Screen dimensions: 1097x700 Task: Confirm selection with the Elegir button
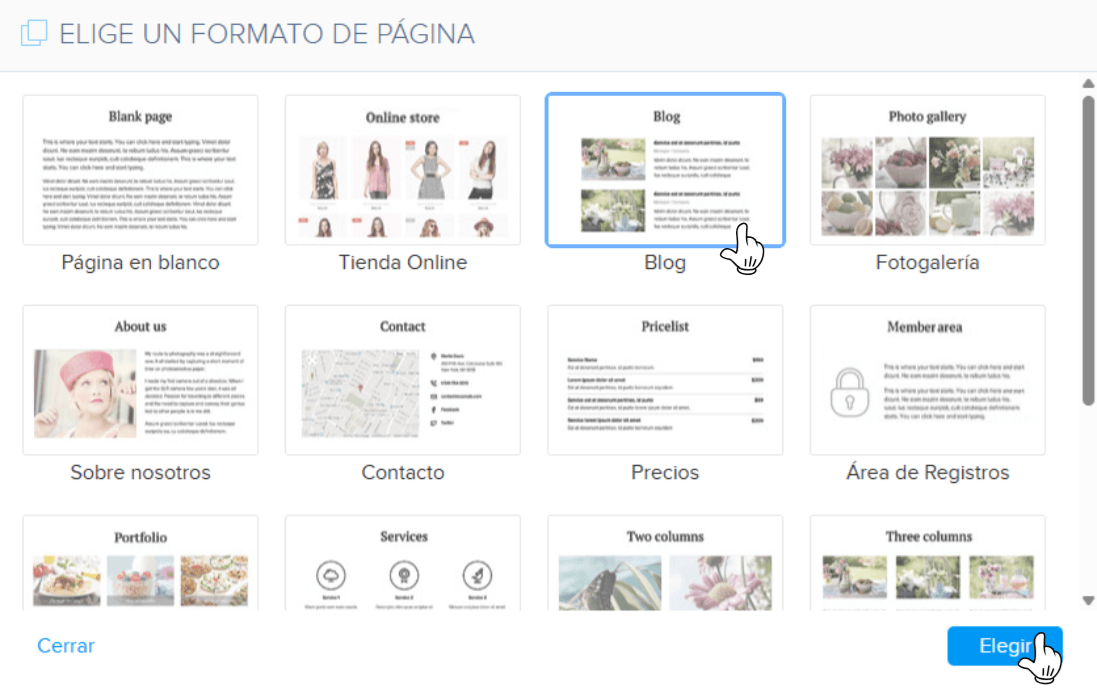(1004, 646)
